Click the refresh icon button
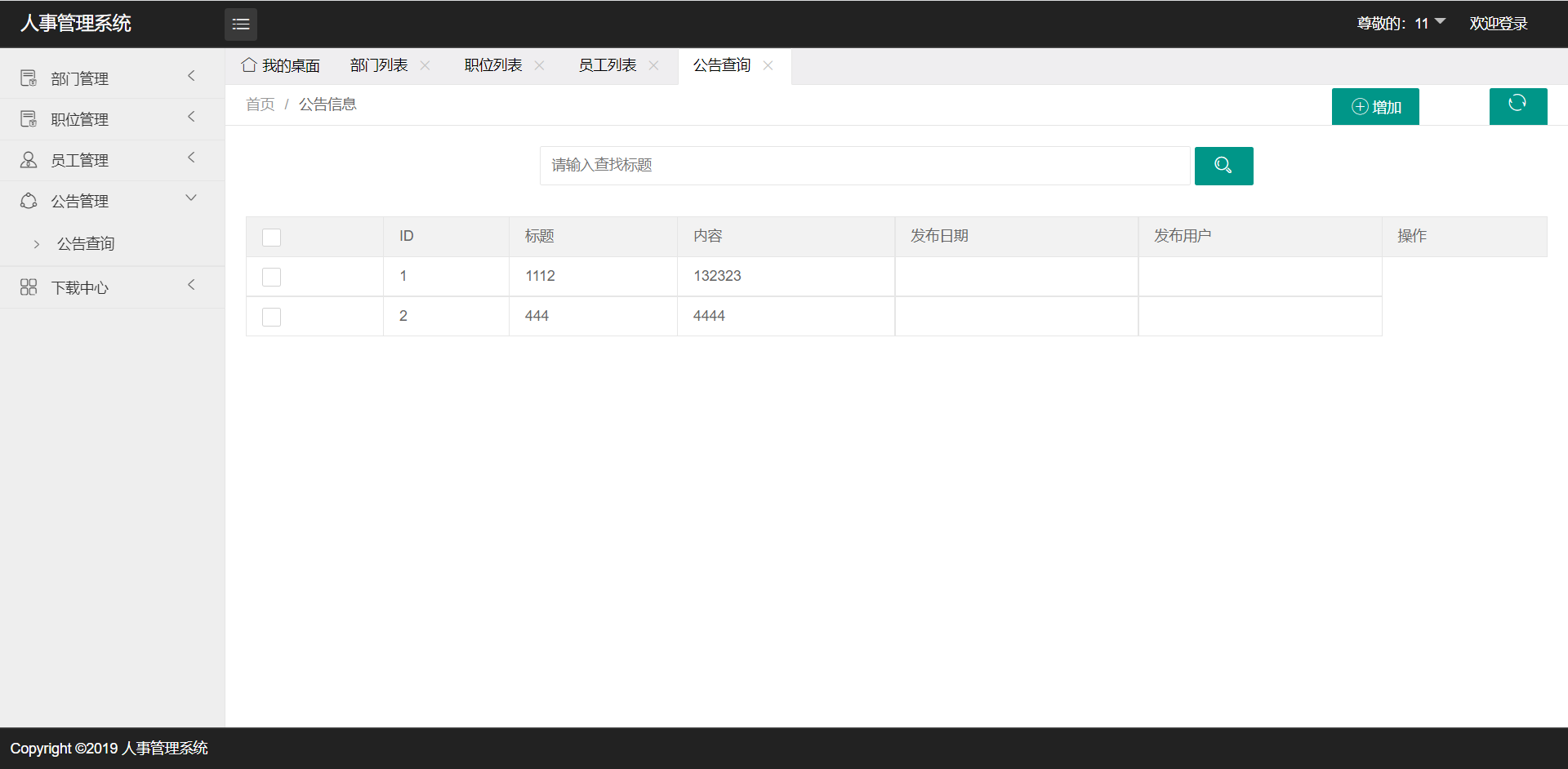Image resolution: width=1568 pixels, height=769 pixels. click(x=1517, y=106)
